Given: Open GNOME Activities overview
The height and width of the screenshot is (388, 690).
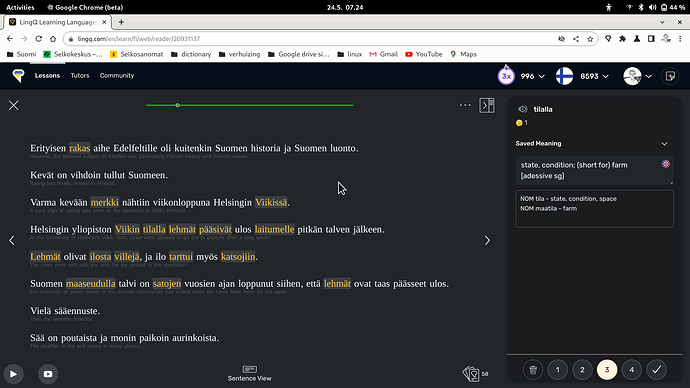Looking at the screenshot, I should [20, 7].
